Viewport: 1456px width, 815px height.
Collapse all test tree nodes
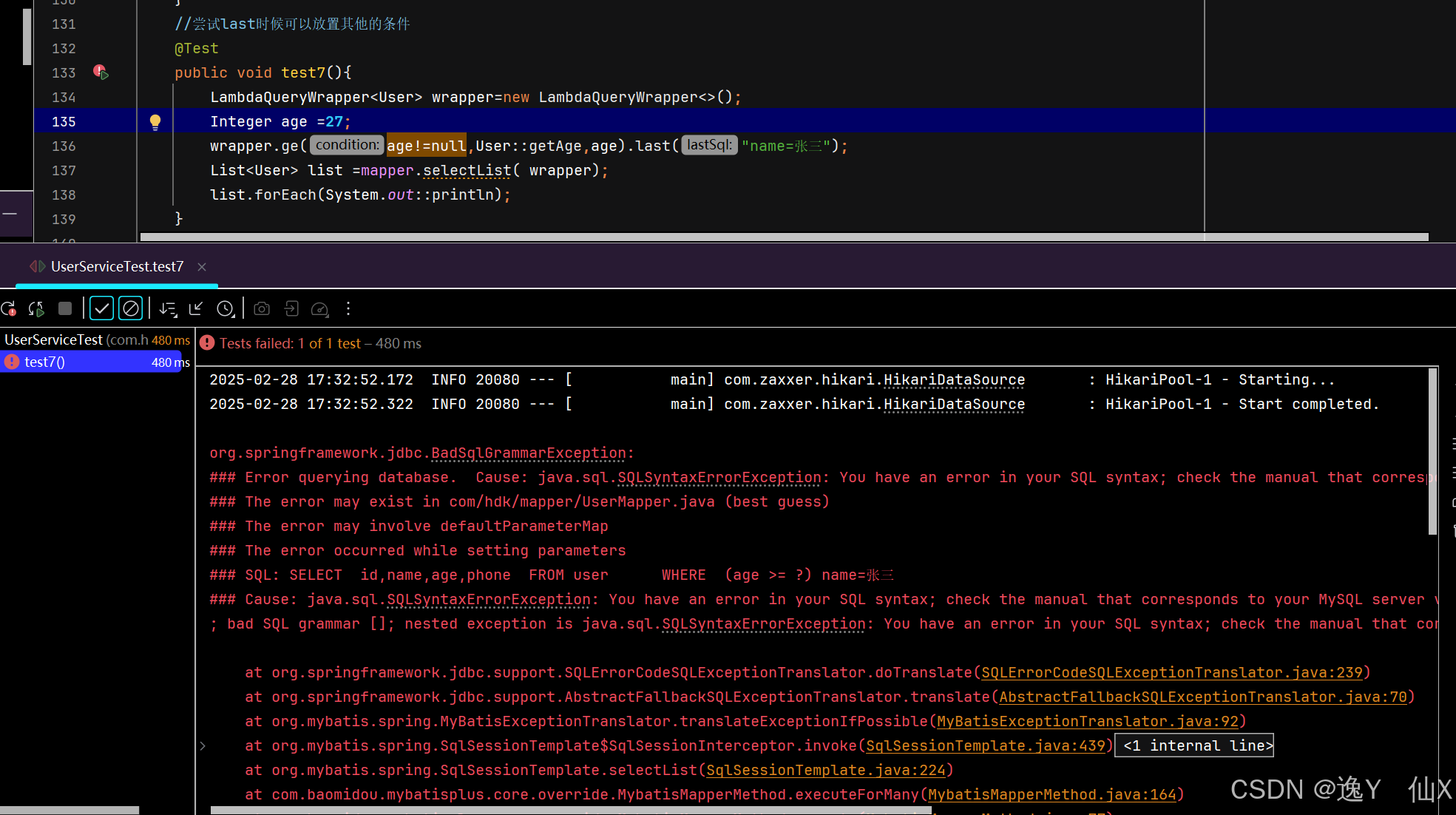(196, 308)
